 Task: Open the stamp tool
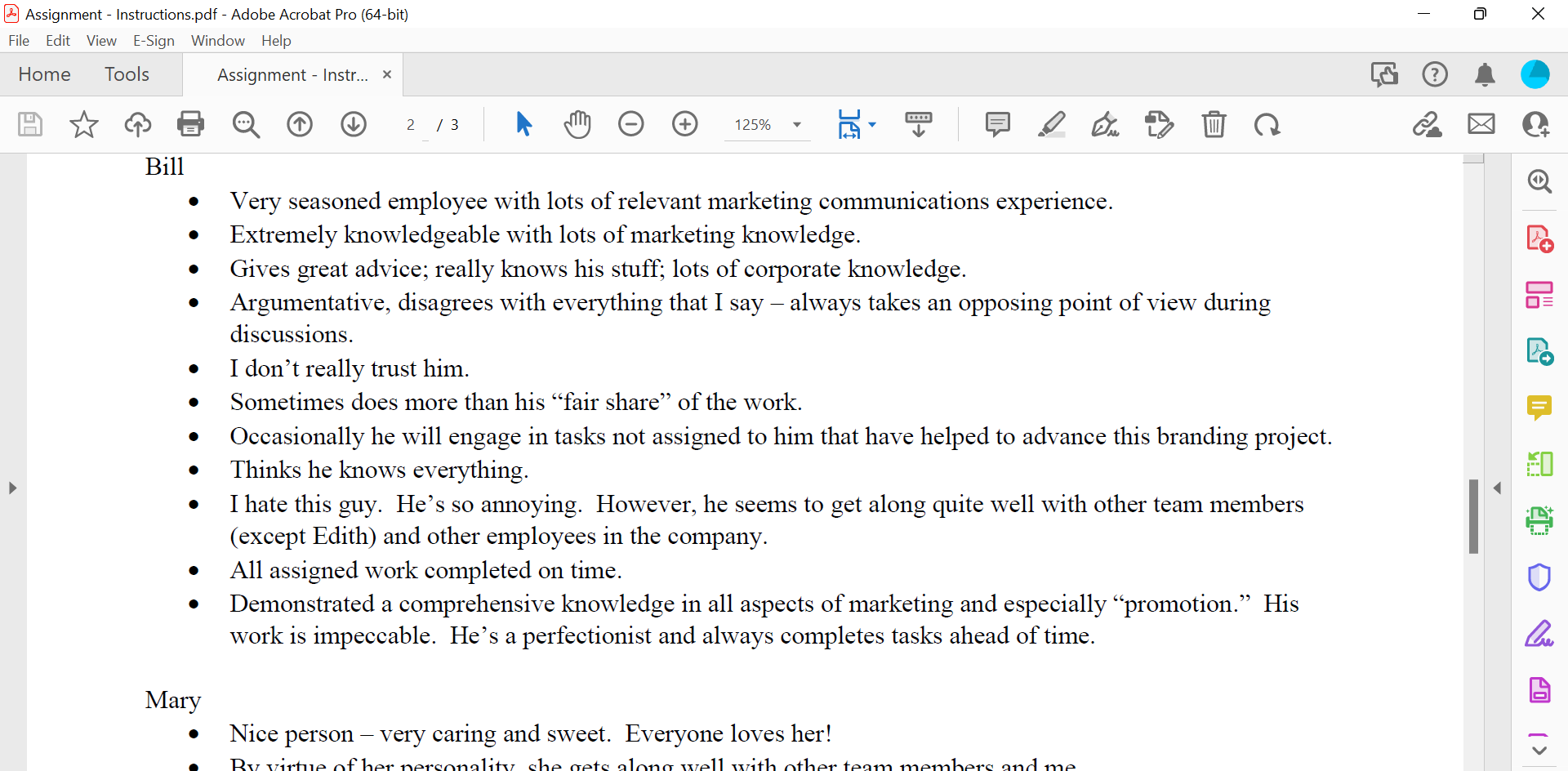(x=1160, y=124)
